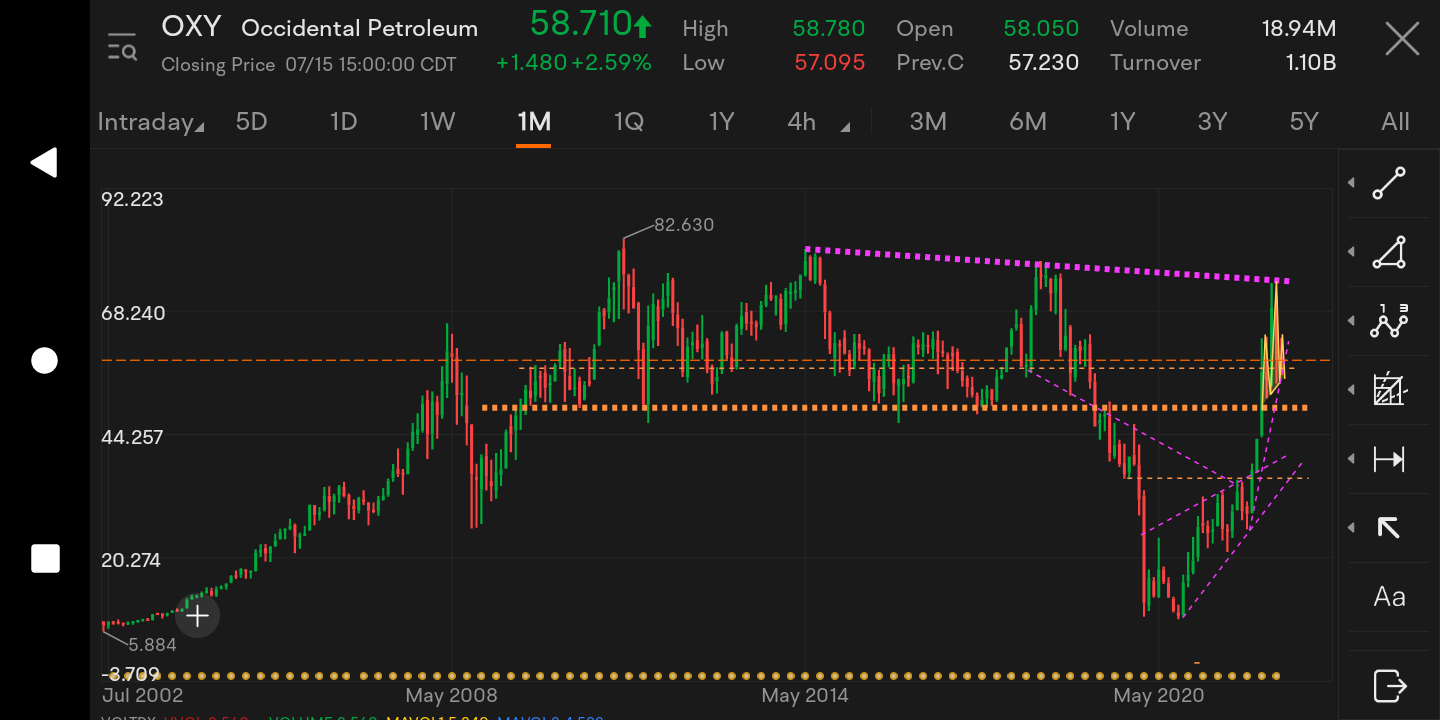
Task: Add a text note with Aa tool
Action: coord(1388,597)
